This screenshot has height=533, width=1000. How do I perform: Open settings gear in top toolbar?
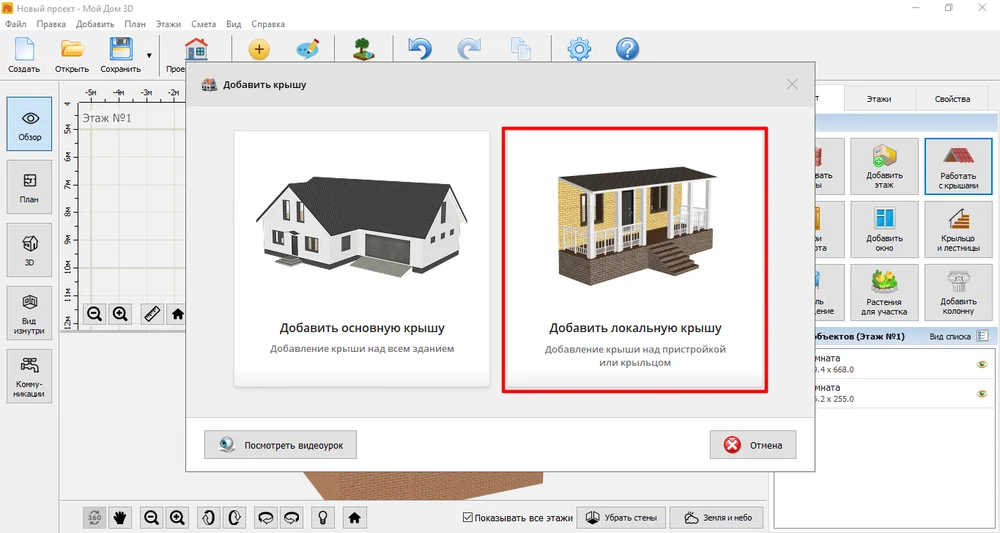pyautogui.click(x=579, y=49)
